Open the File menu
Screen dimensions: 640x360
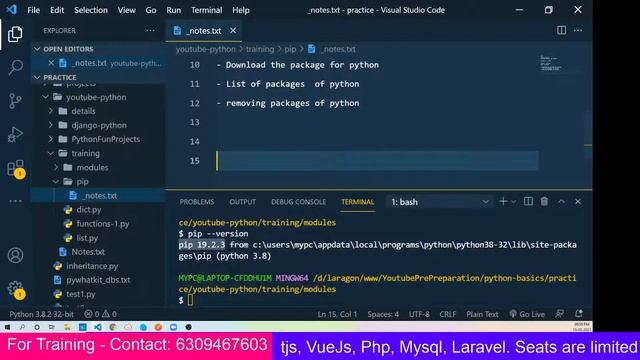tap(33, 10)
